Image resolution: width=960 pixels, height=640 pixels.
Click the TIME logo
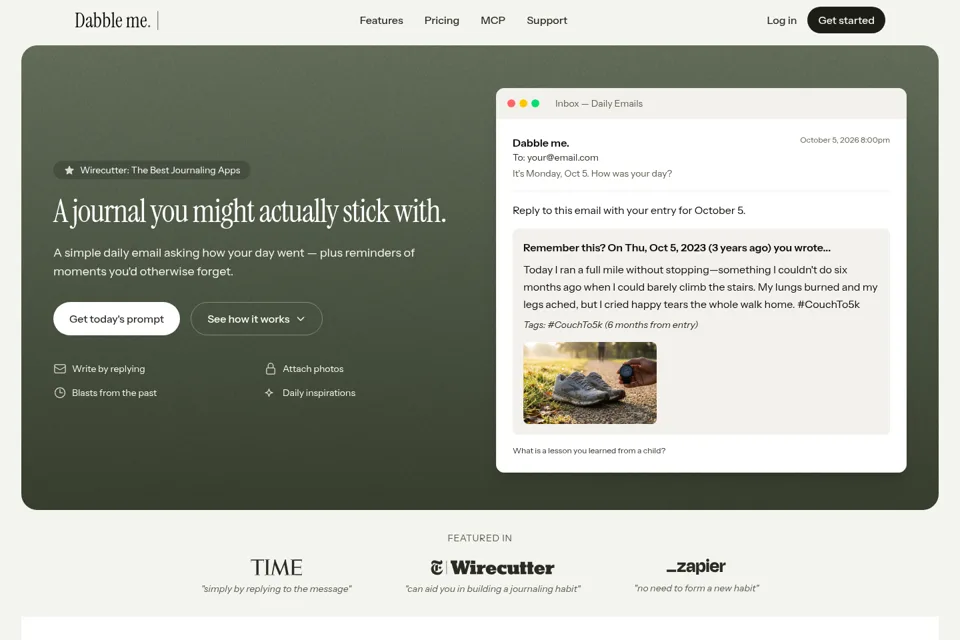[276, 567]
